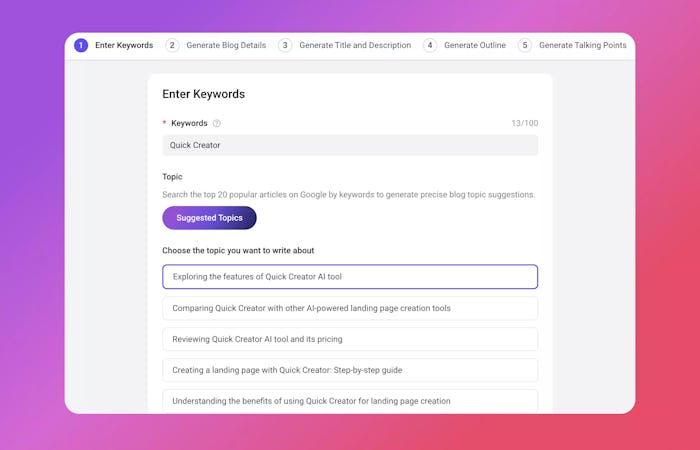Select step 3 number circle

[285, 45]
